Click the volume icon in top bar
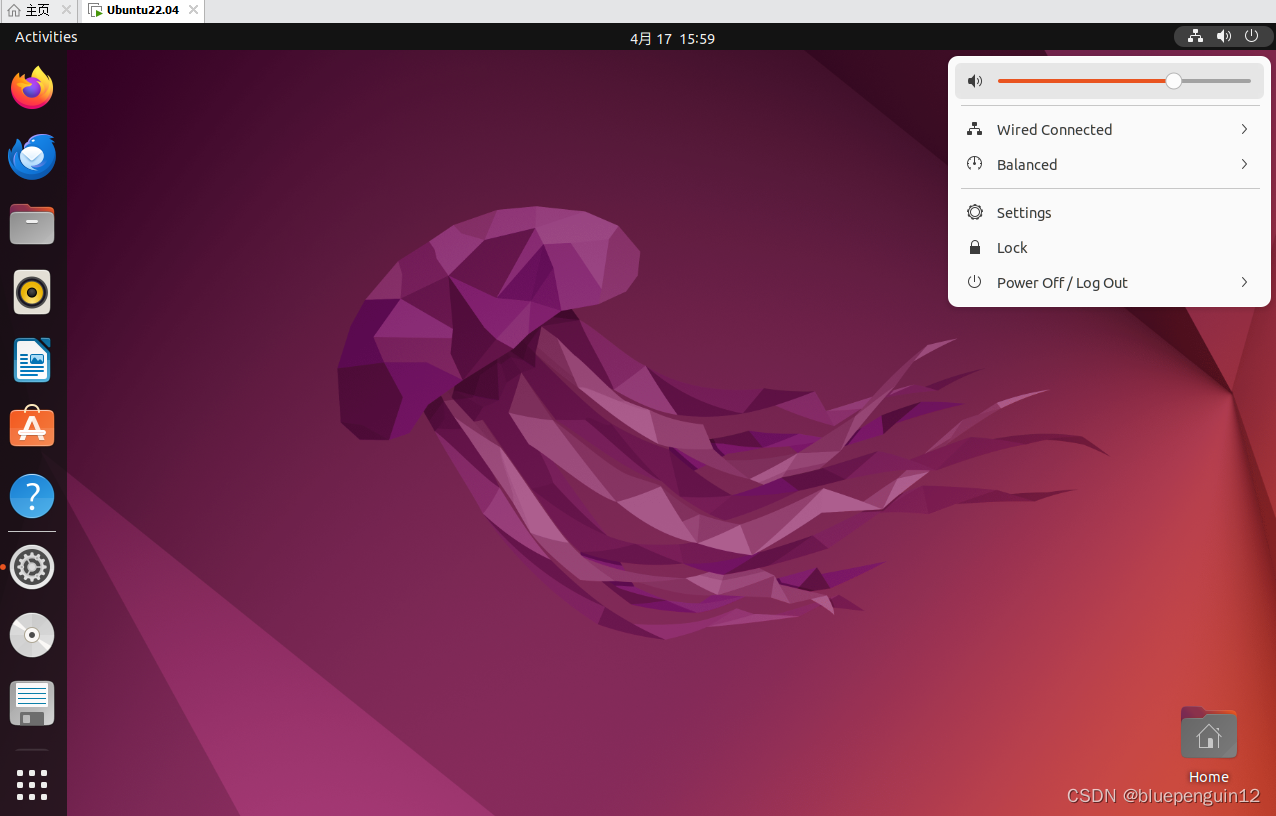This screenshot has width=1276, height=816. (x=1223, y=36)
